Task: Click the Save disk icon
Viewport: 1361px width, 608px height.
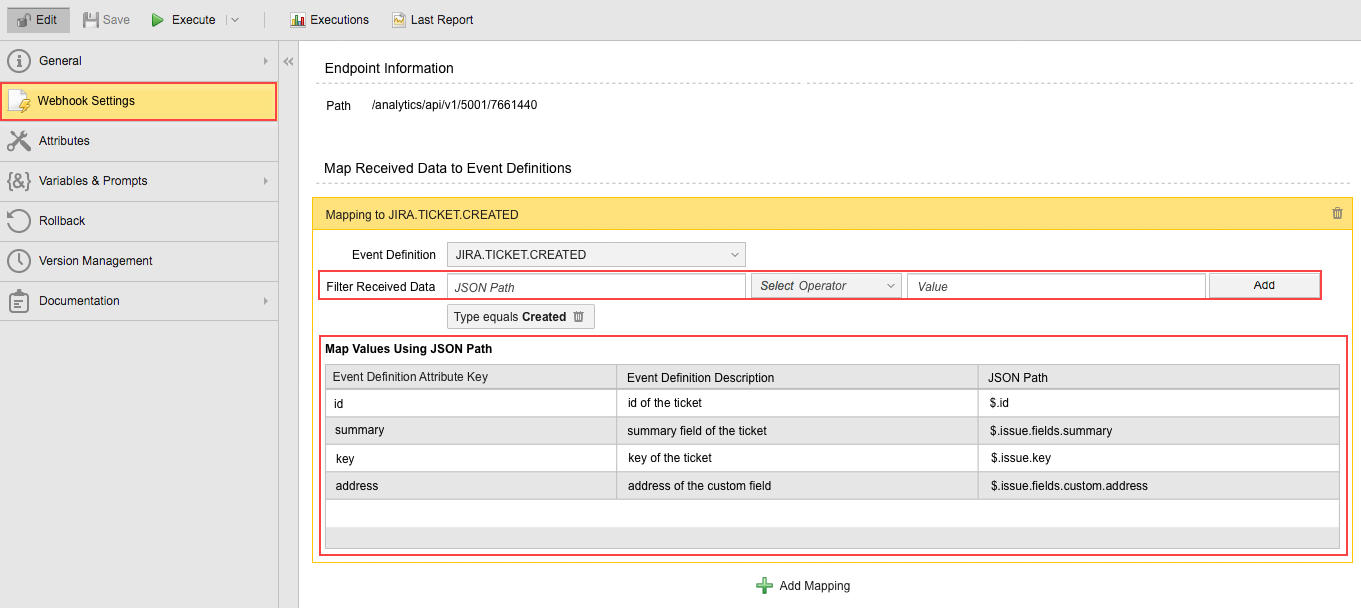Action: (91, 20)
